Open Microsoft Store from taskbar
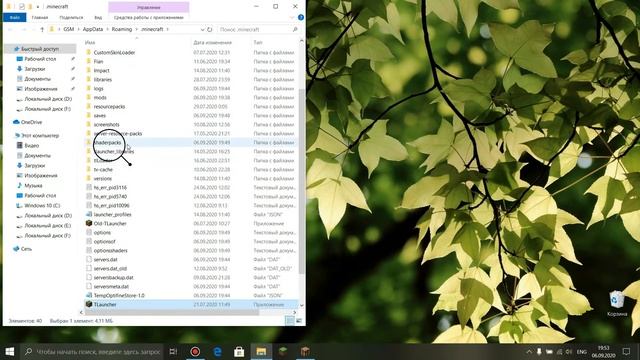This screenshot has width=640, height=360. coord(239,351)
